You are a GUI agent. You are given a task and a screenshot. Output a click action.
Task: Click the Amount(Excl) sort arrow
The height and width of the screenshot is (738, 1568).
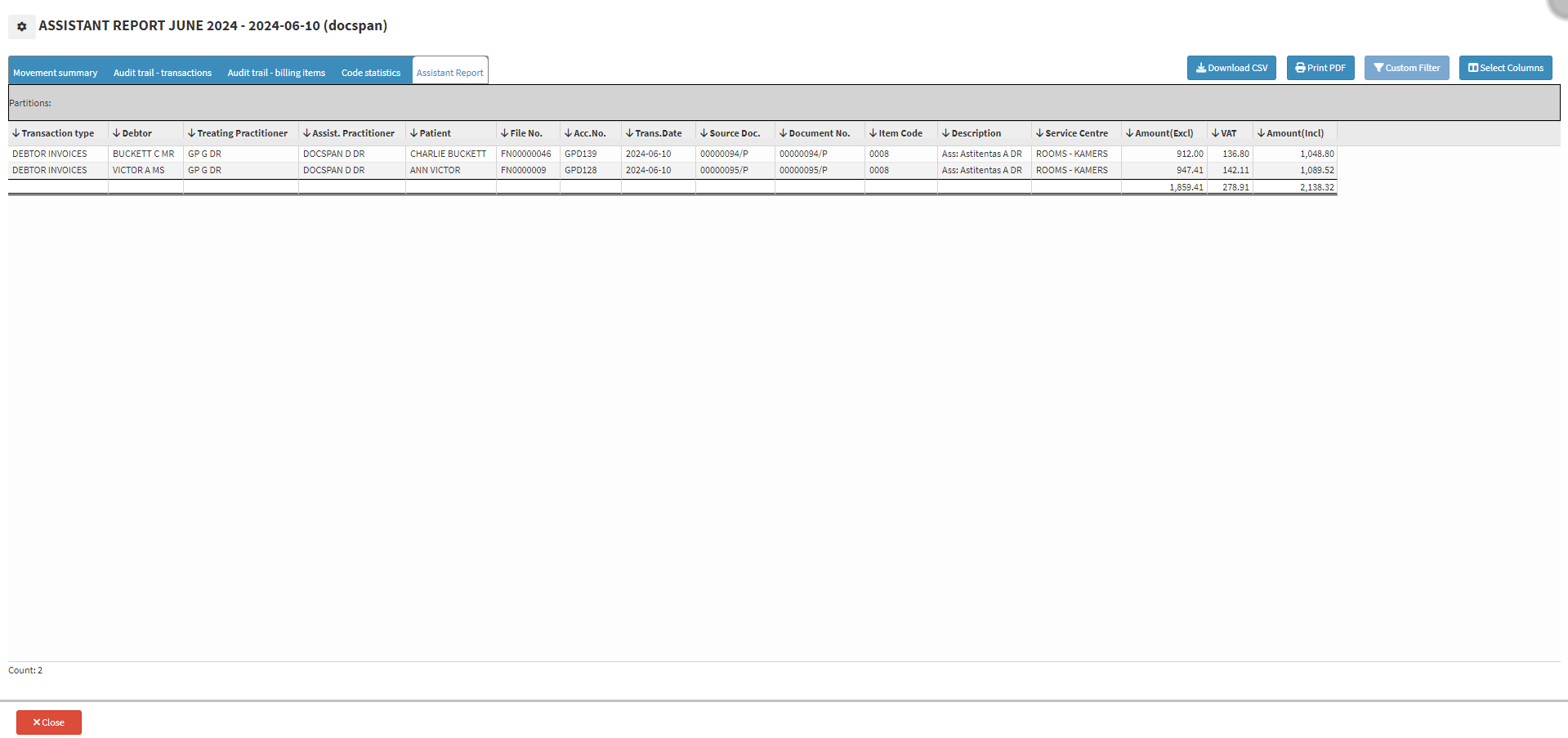1129,133
